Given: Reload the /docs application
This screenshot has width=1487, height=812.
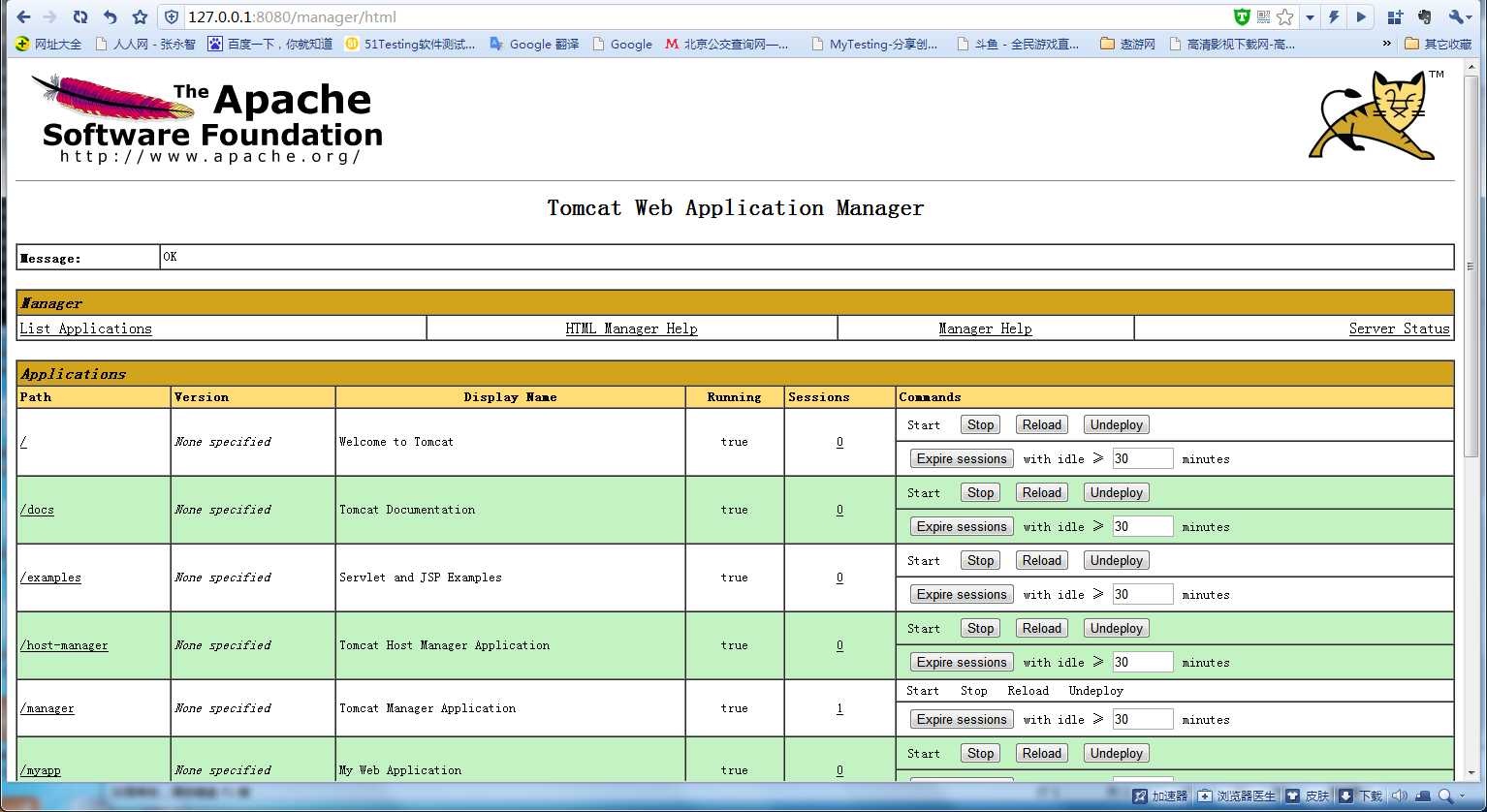Looking at the screenshot, I should [x=1041, y=492].
